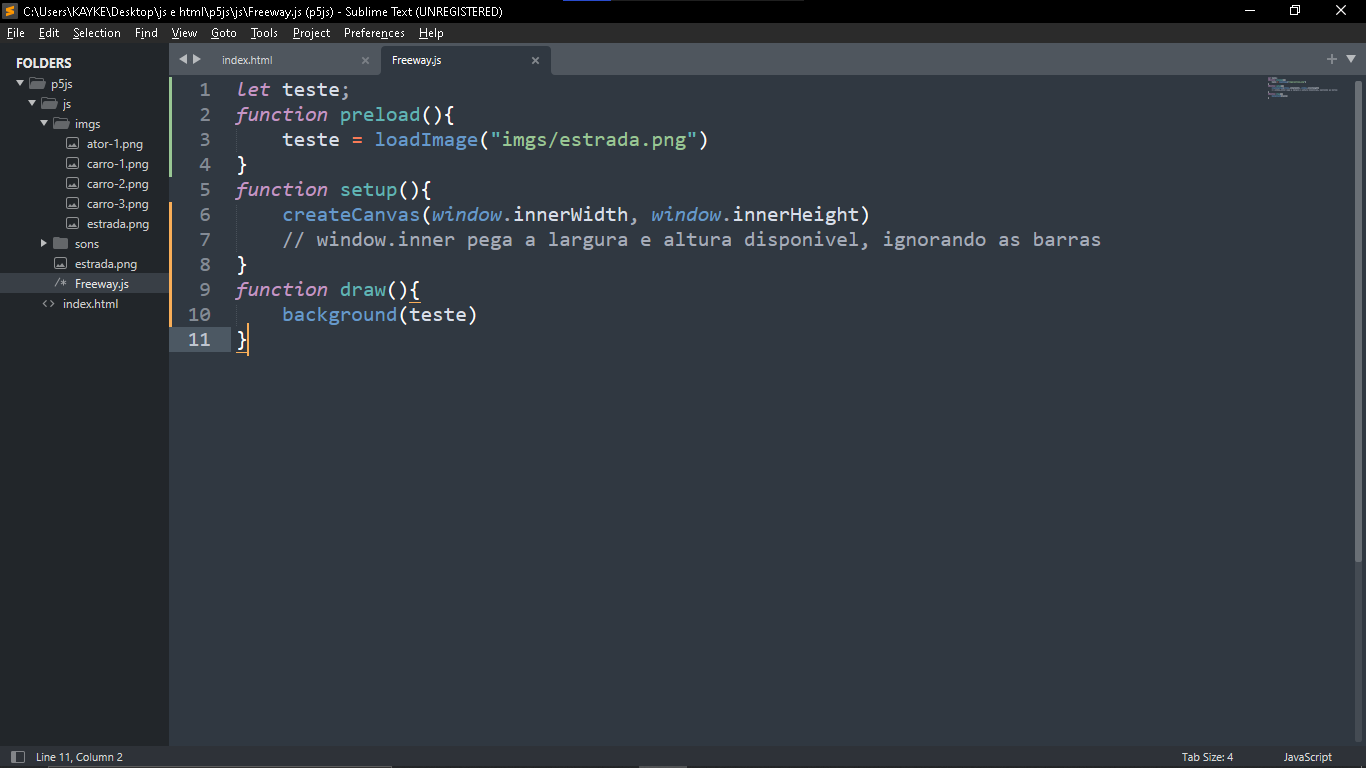1366x768 pixels.
Task: Close the index.html tab
Action: coord(365,61)
